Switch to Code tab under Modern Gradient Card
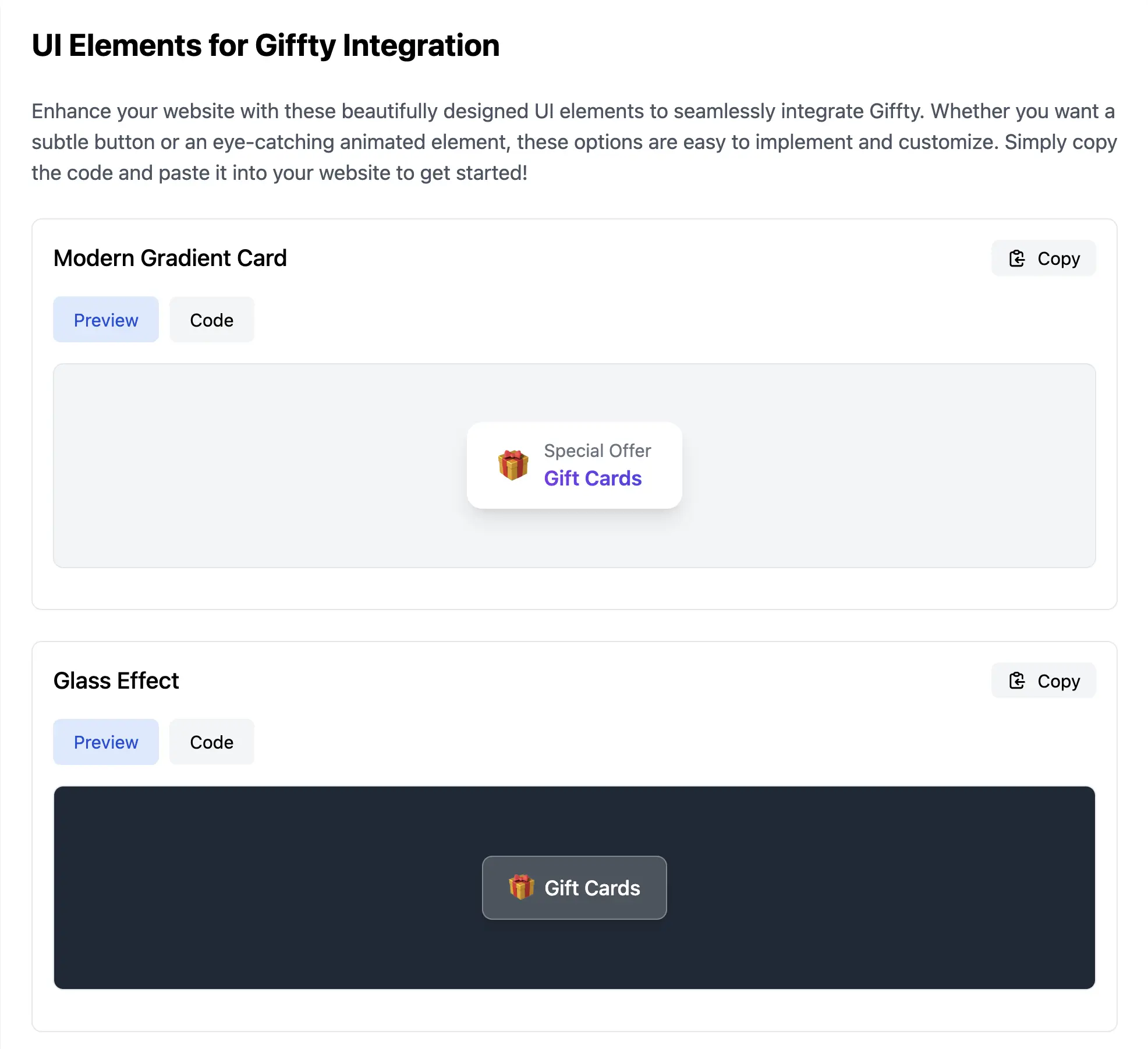The width and height of the screenshot is (1148, 1049). click(211, 320)
